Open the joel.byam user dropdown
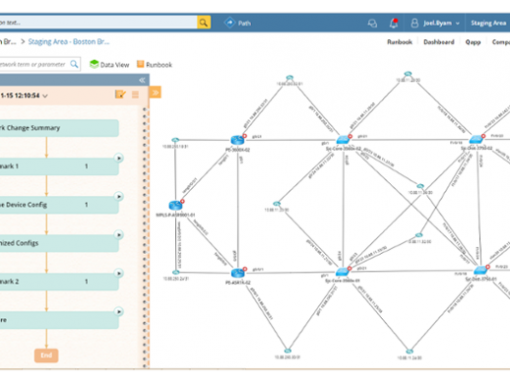The width and height of the screenshot is (510, 382). [x=435, y=23]
